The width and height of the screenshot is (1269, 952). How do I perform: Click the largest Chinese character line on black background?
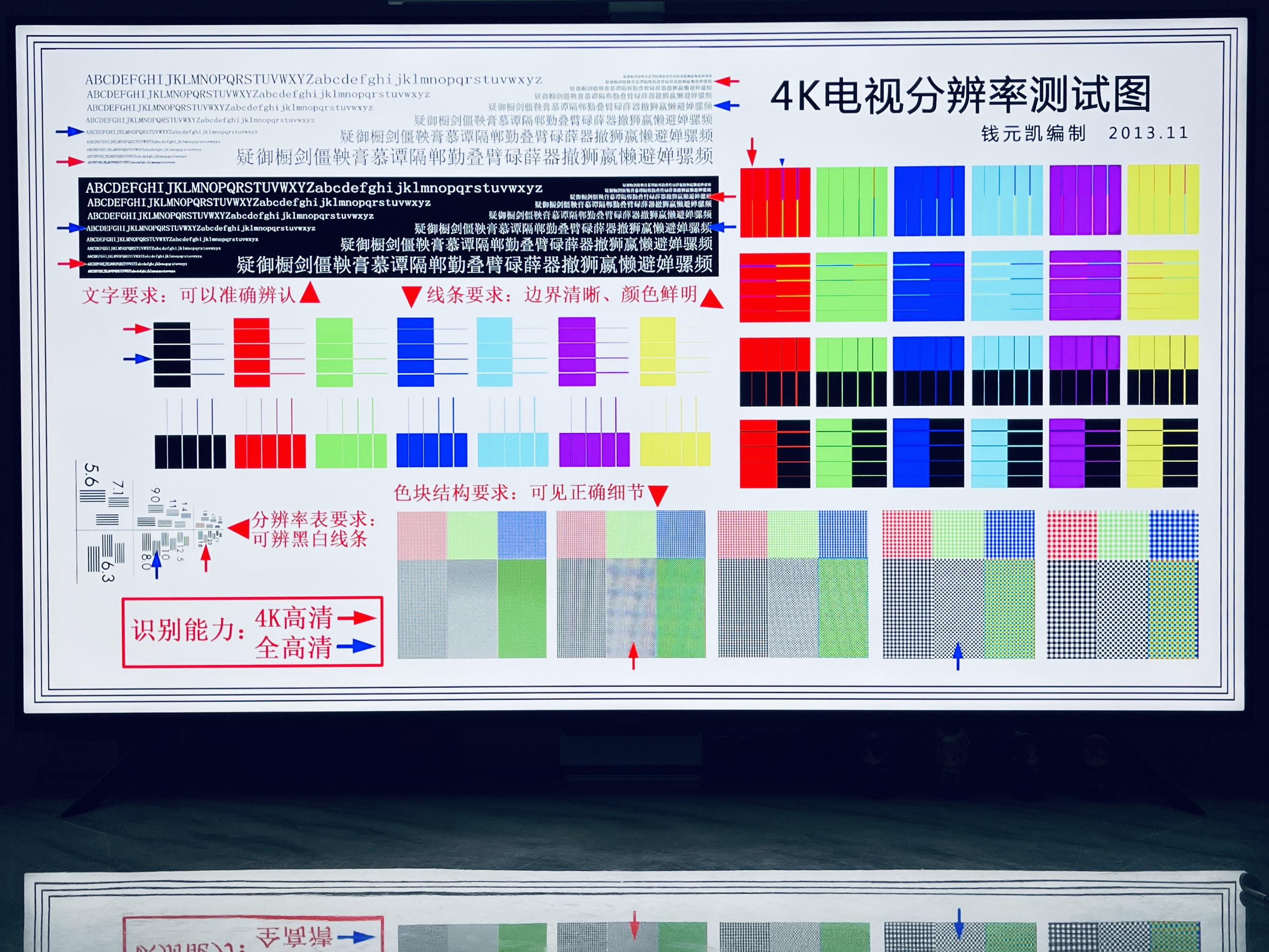(475, 264)
